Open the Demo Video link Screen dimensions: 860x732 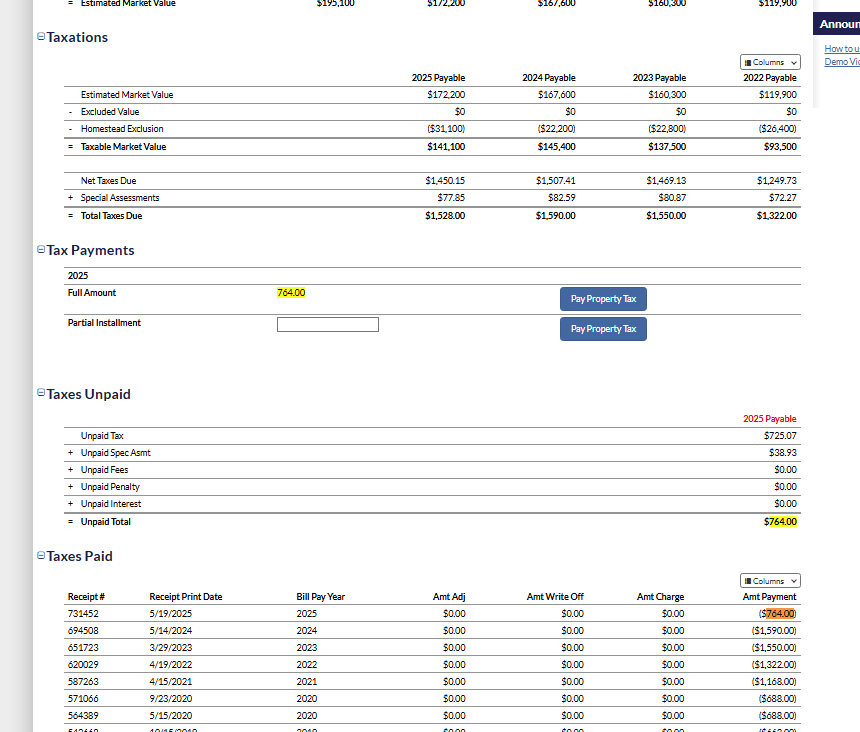click(840, 62)
